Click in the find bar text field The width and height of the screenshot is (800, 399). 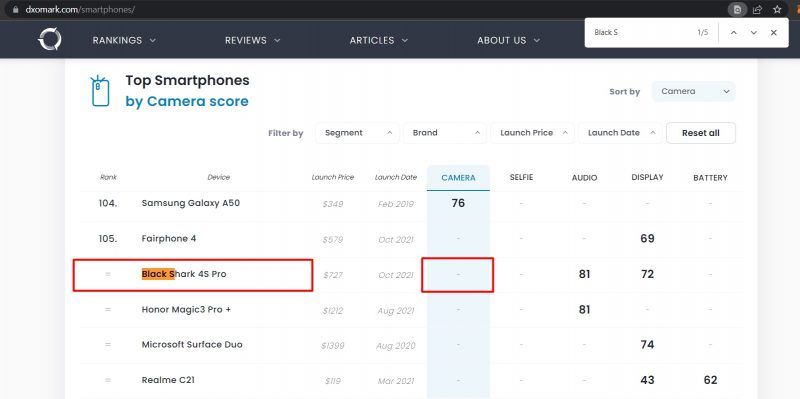click(638, 33)
